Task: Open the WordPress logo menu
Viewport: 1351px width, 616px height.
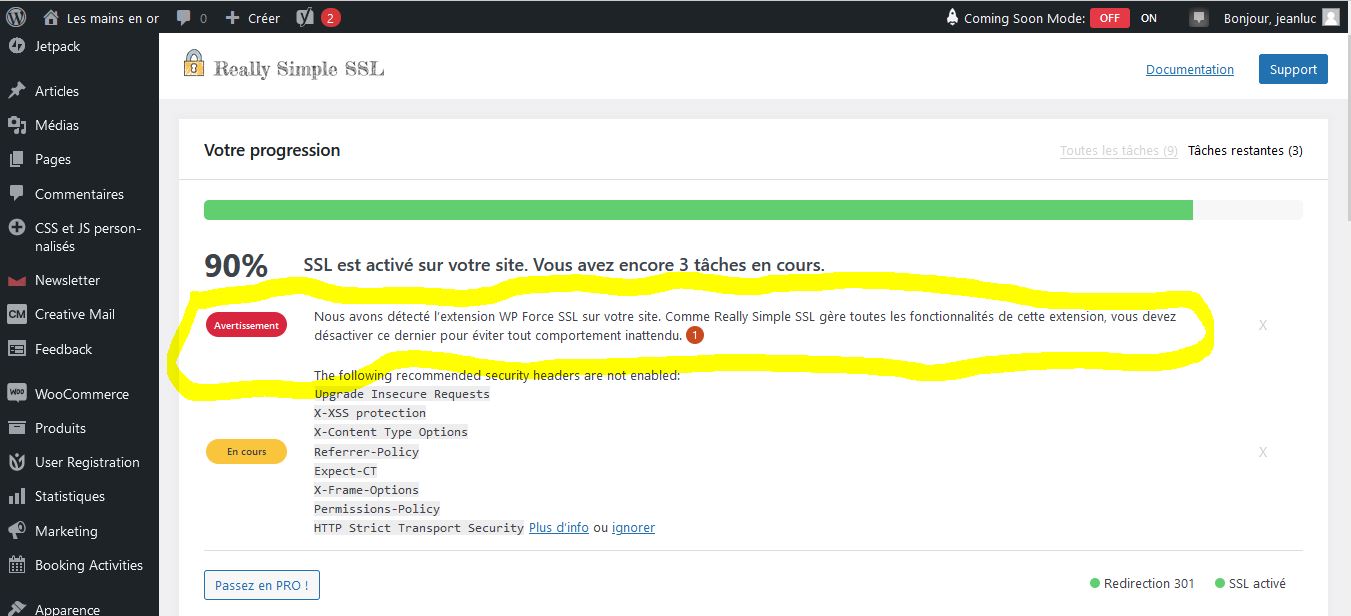Action: 16,17
